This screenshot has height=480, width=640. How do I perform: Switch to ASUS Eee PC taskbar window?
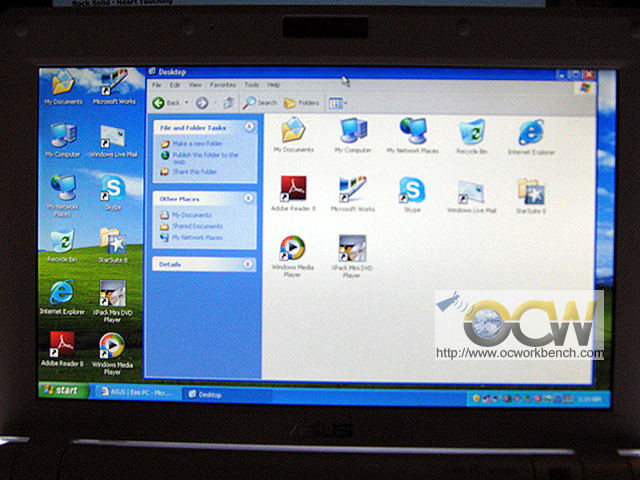point(136,392)
